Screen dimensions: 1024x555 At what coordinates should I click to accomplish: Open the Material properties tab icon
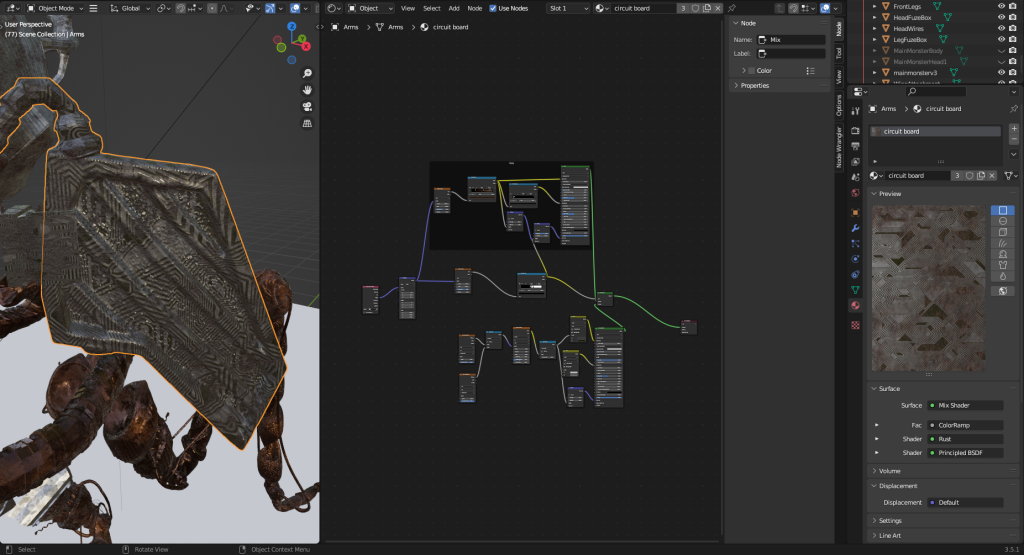point(856,306)
